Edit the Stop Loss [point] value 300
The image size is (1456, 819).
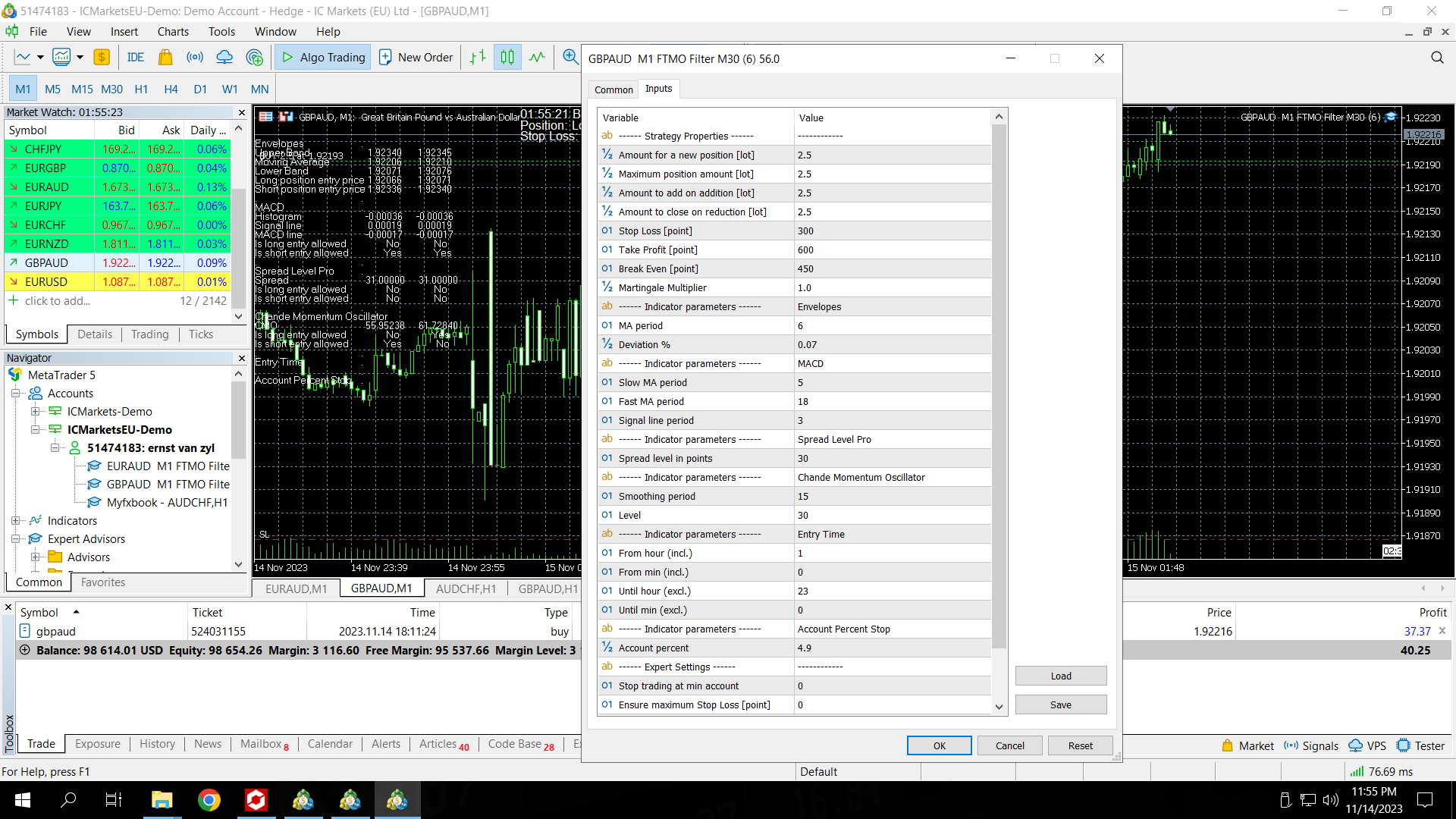coord(892,231)
